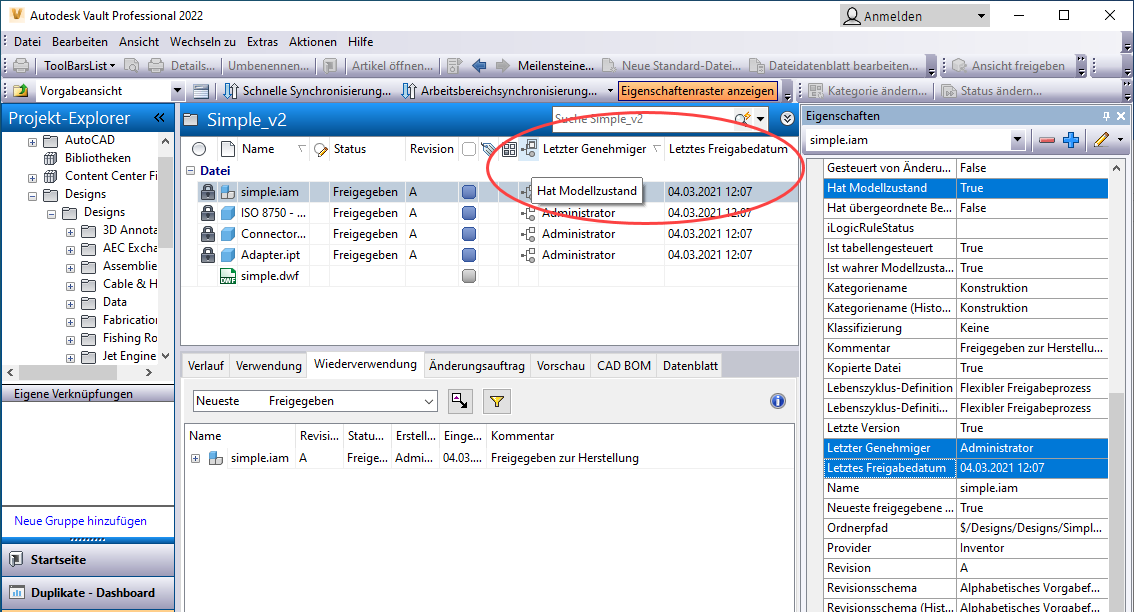Open the Aktionen menu
The height and width of the screenshot is (612, 1134).
pyautogui.click(x=312, y=42)
